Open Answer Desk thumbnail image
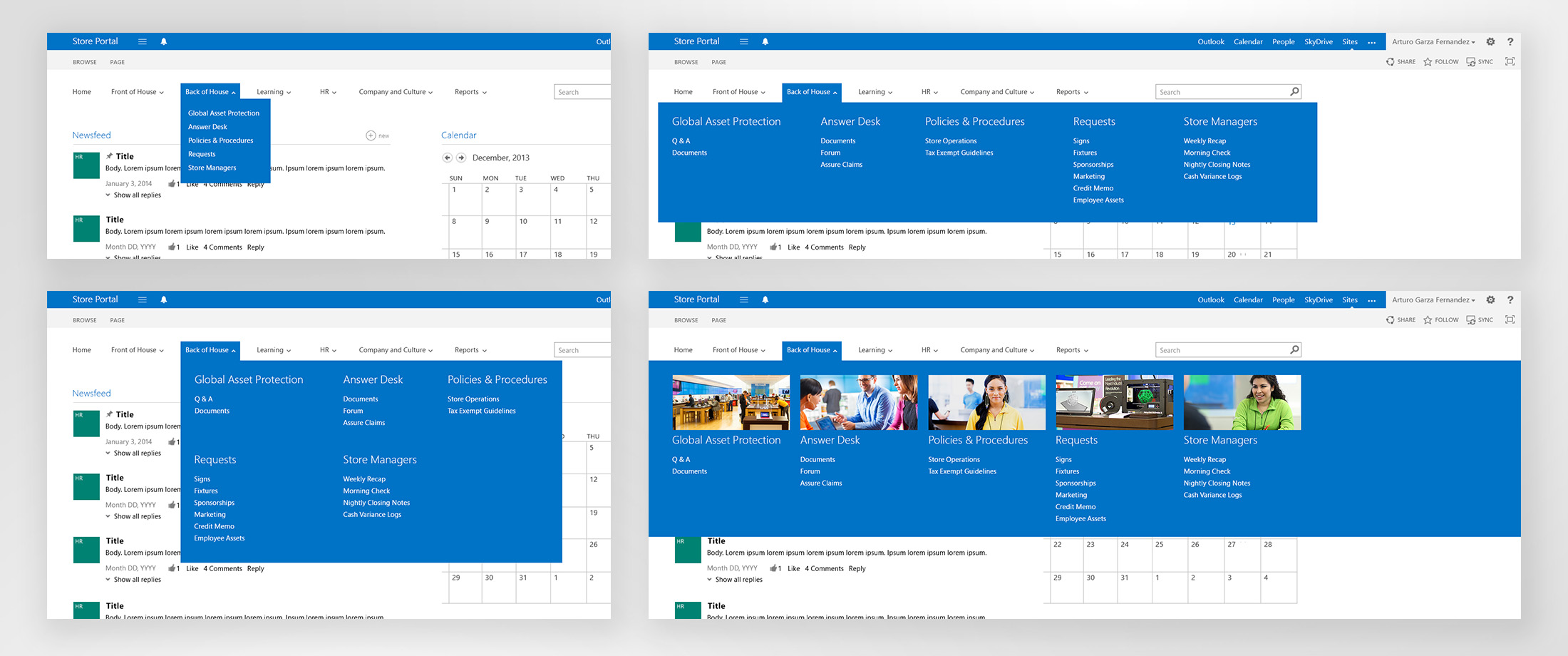This screenshot has width=1568, height=656. point(859,402)
